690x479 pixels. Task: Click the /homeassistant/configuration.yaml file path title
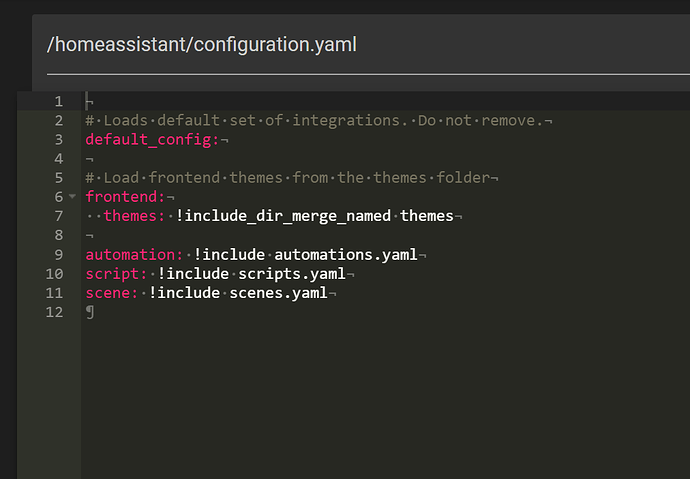pos(202,44)
